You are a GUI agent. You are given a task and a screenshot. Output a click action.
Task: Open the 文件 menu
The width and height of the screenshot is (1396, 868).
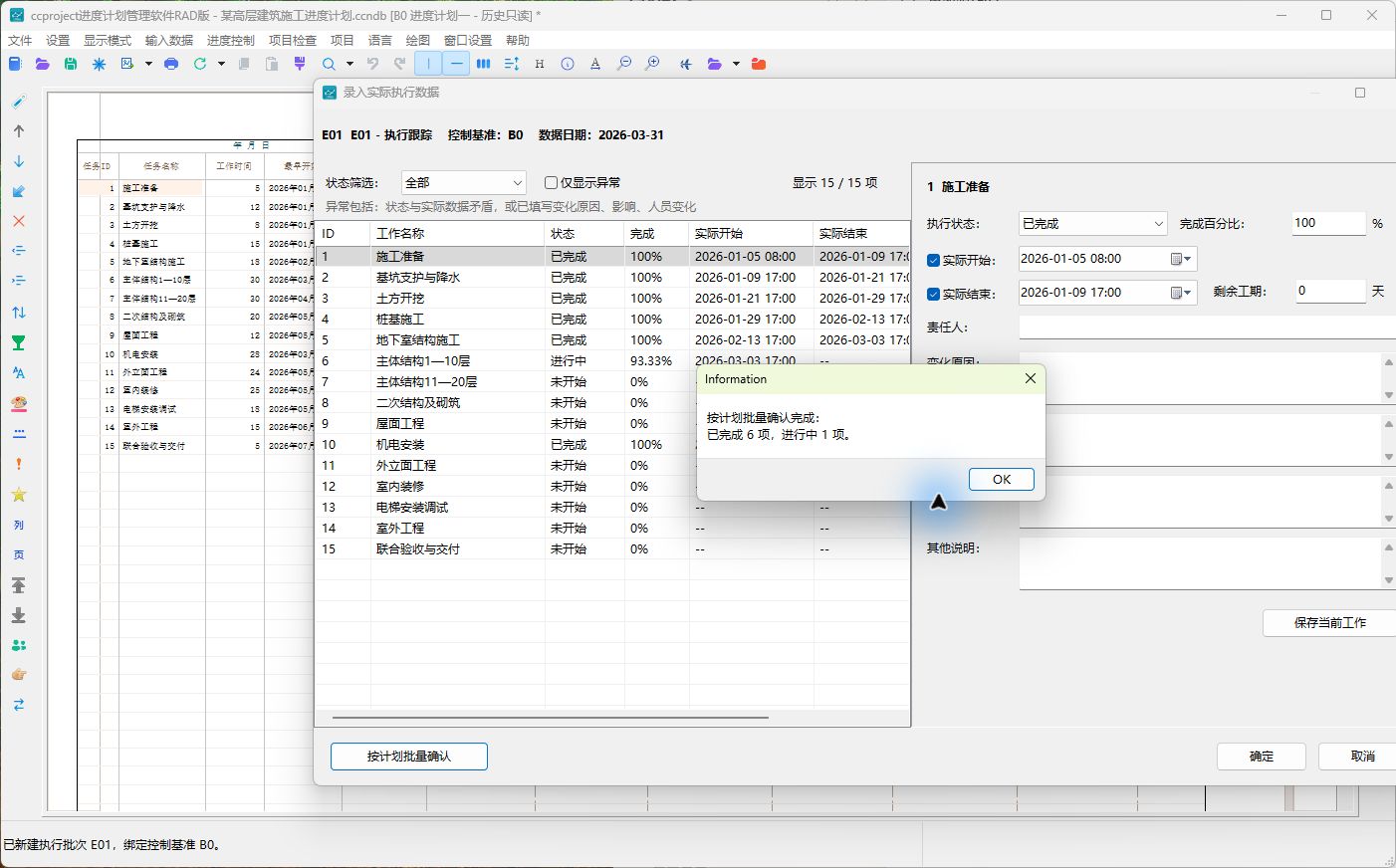pyautogui.click(x=20, y=41)
